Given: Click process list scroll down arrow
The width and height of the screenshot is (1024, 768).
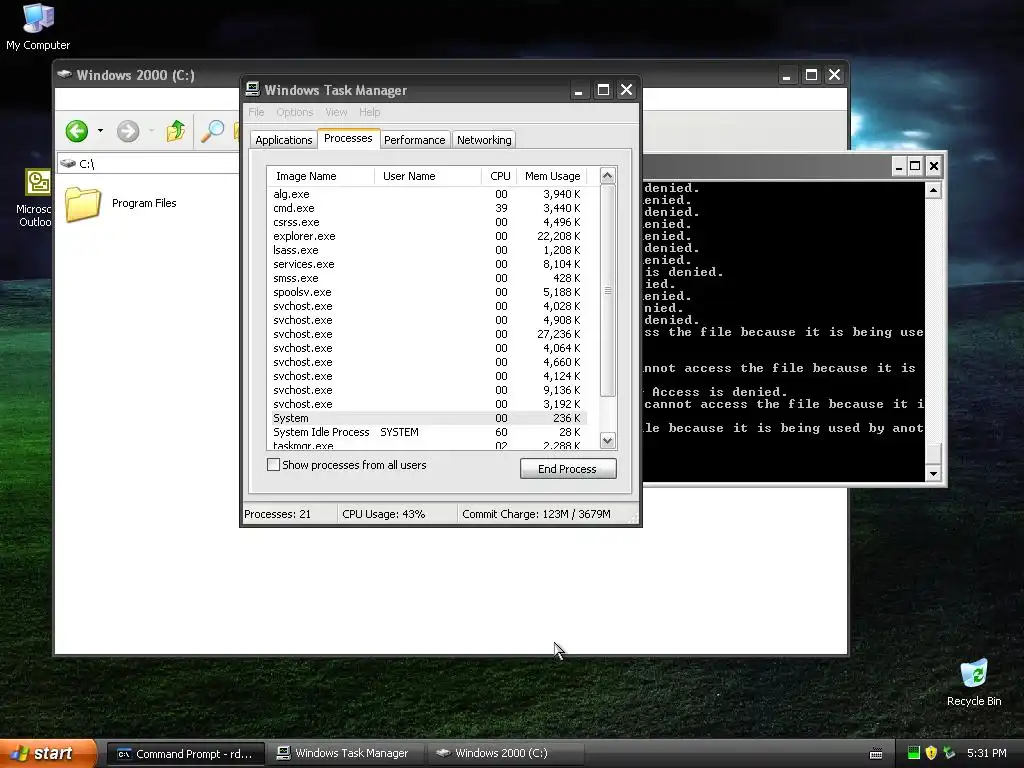Looking at the screenshot, I should pyautogui.click(x=607, y=441).
